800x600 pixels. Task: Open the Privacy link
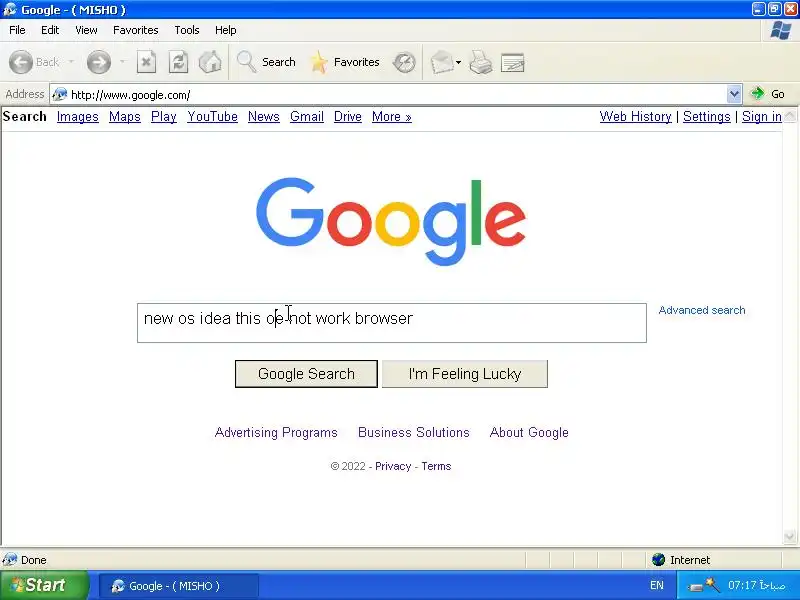pyautogui.click(x=393, y=466)
